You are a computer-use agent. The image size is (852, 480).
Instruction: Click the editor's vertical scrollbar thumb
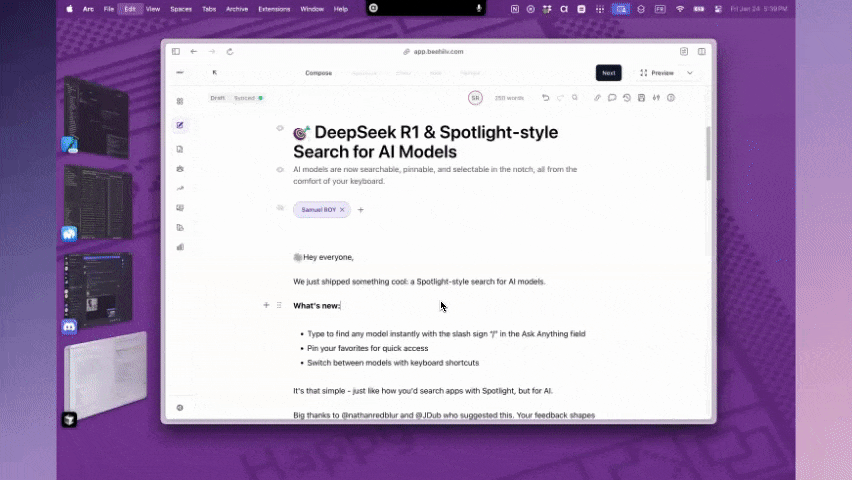[x=708, y=153]
